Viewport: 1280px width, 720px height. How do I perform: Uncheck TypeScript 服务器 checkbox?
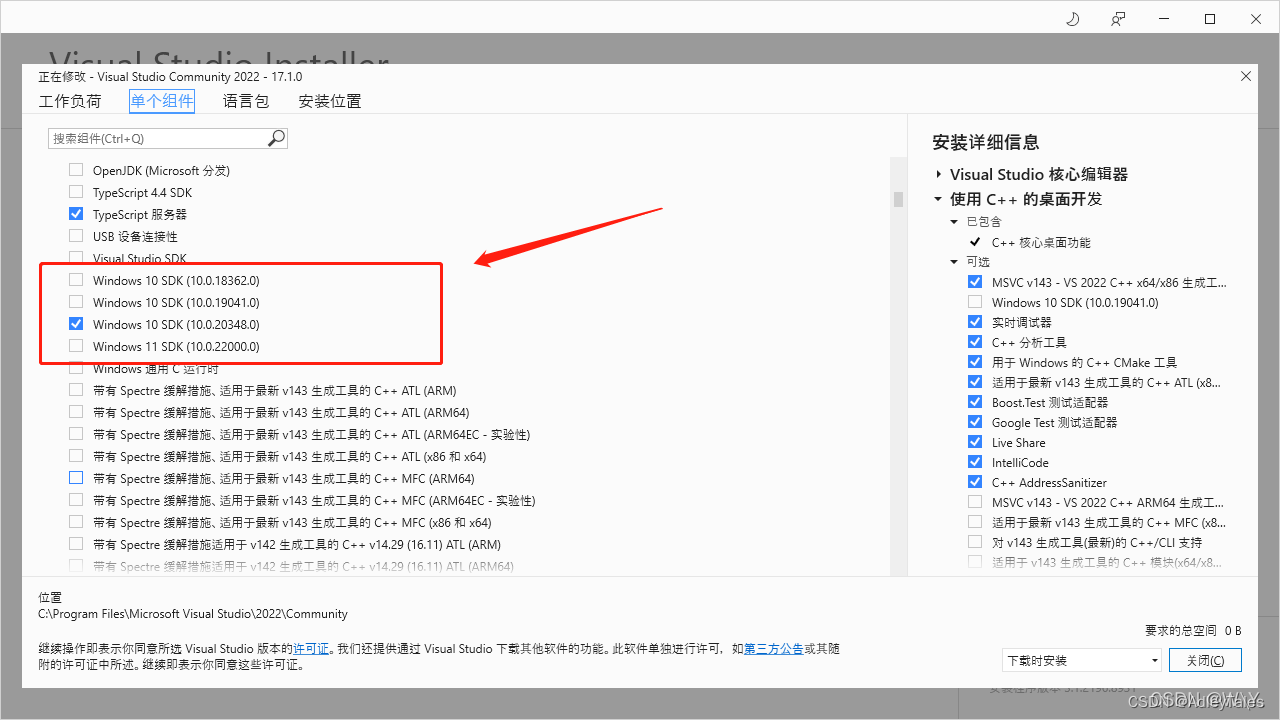(x=76, y=214)
